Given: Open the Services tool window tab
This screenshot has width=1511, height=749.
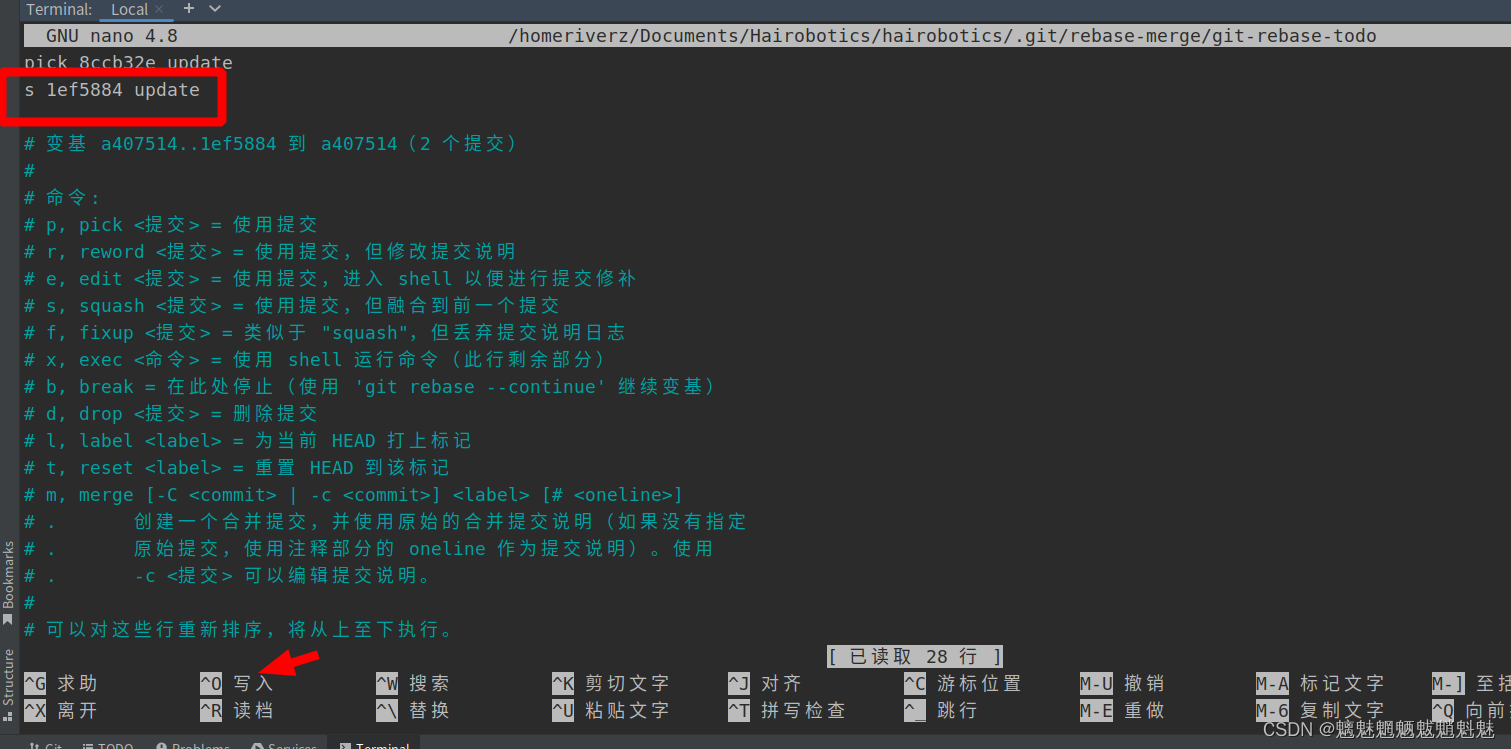Looking at the screenshot, I should 286,746.
